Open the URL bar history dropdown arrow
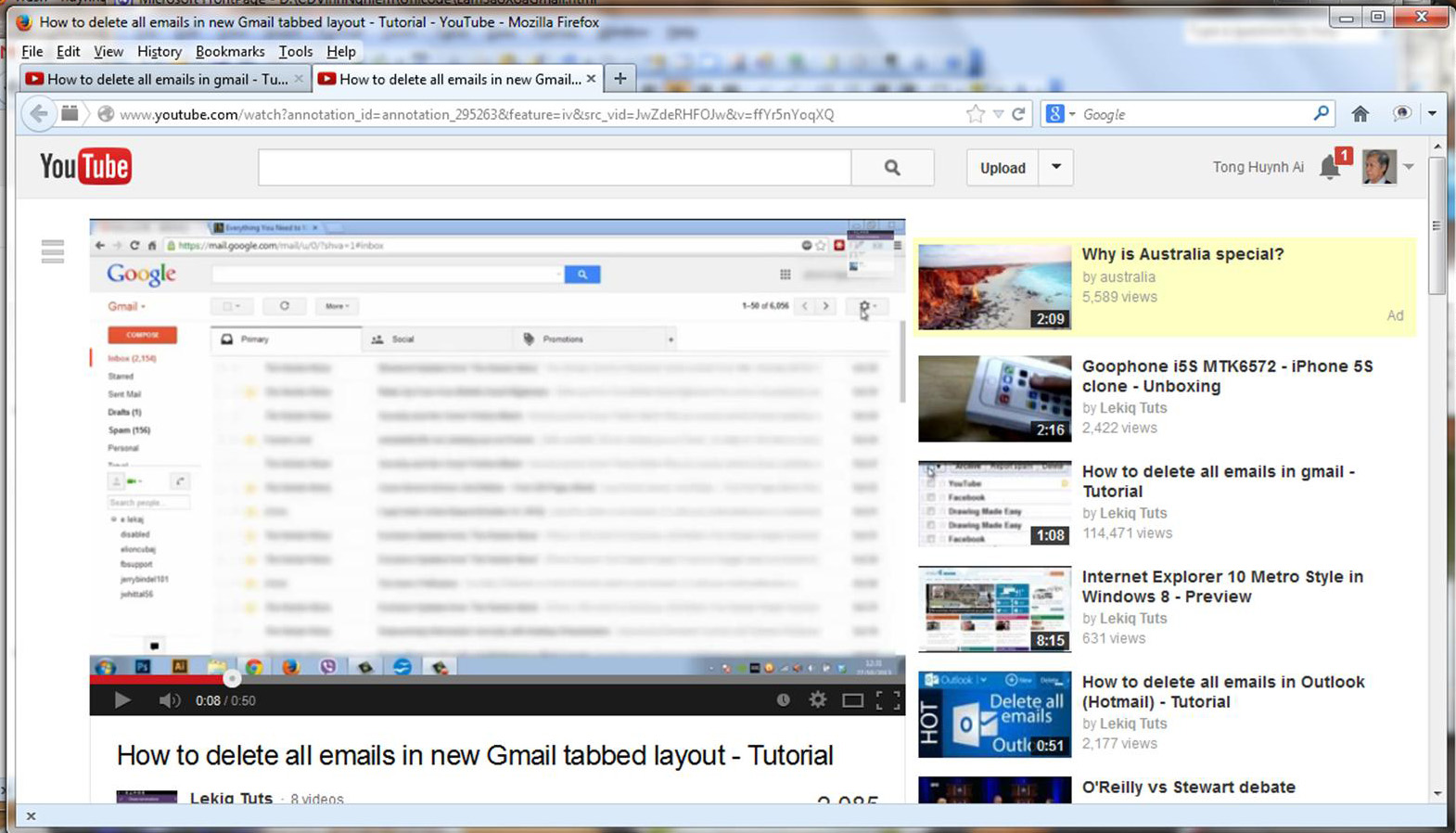This screenshot has height=833, width=1456. click(998, 114)
